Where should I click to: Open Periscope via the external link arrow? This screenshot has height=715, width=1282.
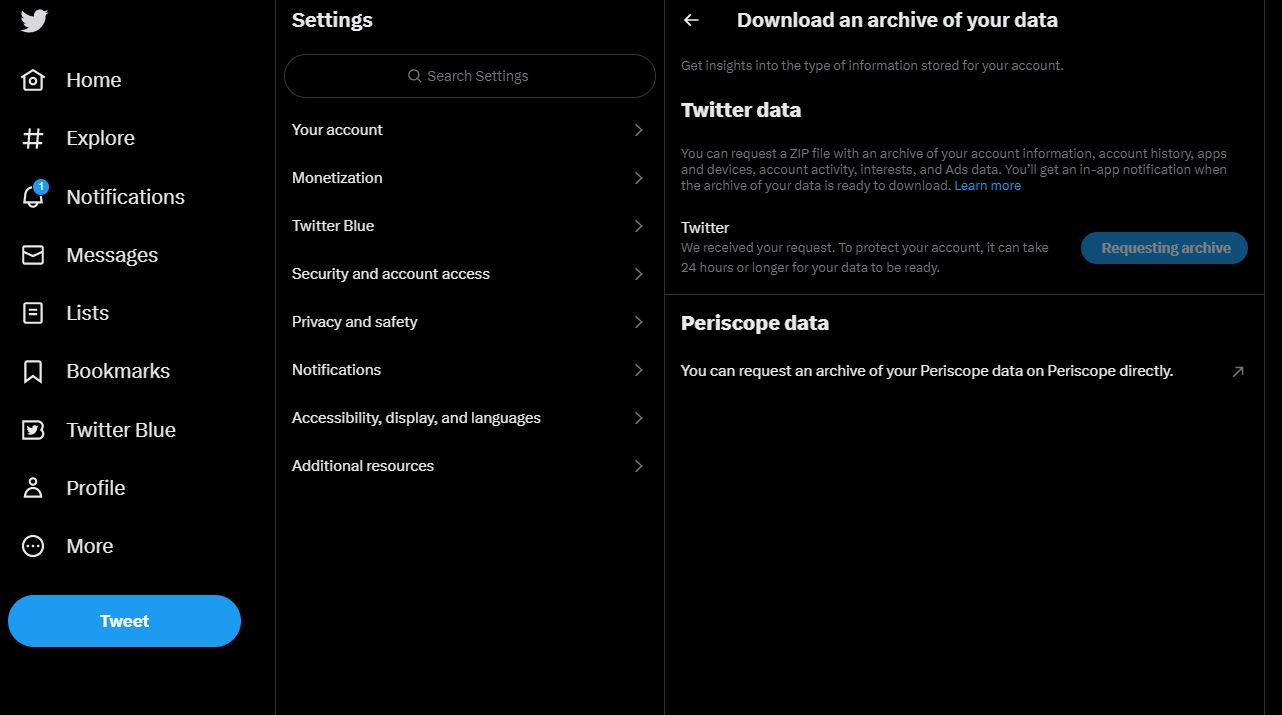point(1237,371)
